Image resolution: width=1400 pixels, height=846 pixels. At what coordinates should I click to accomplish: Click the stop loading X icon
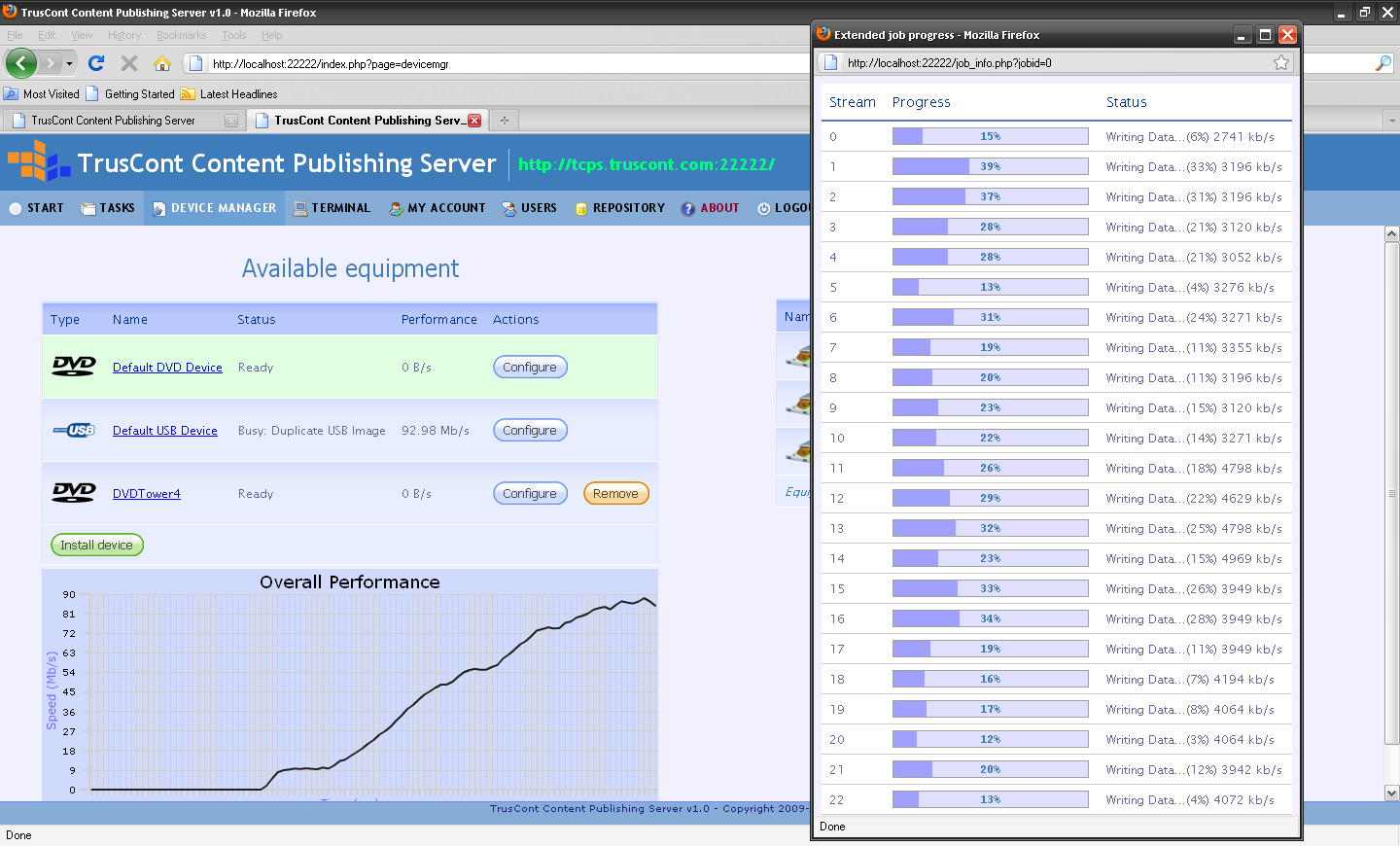(x=128, y=63)
